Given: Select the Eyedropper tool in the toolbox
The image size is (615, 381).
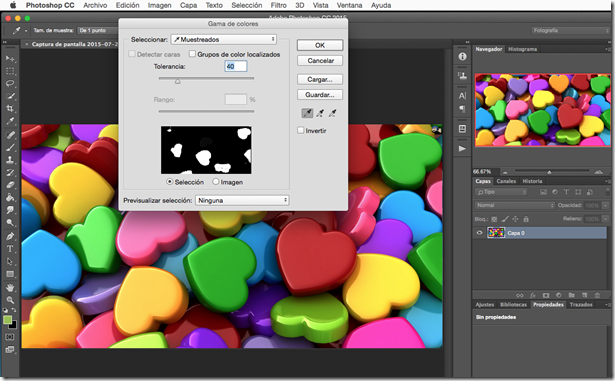Looking at the screenshot, I should 10,121.
